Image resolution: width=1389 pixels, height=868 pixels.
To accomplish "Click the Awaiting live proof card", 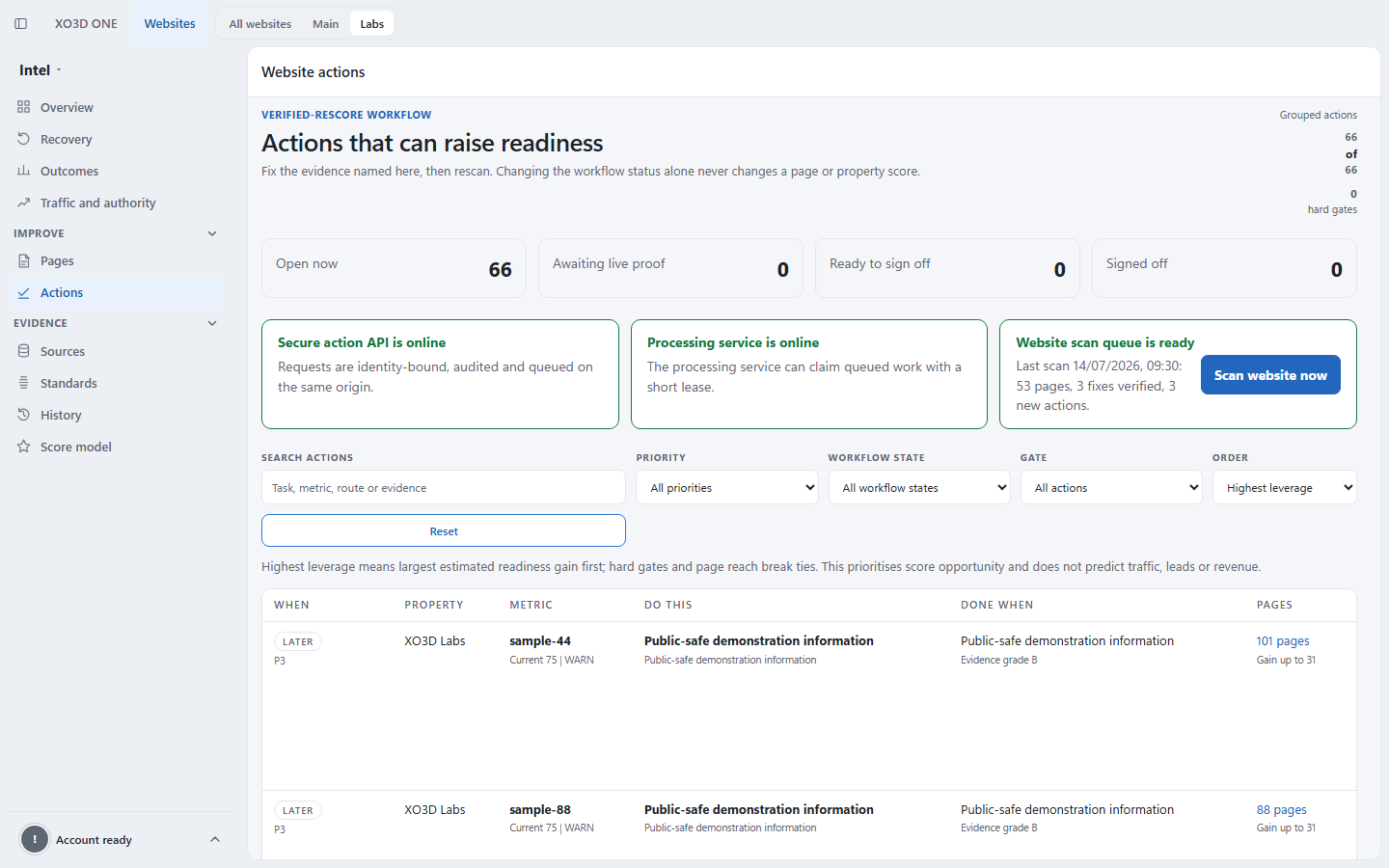I will (670, 268).
